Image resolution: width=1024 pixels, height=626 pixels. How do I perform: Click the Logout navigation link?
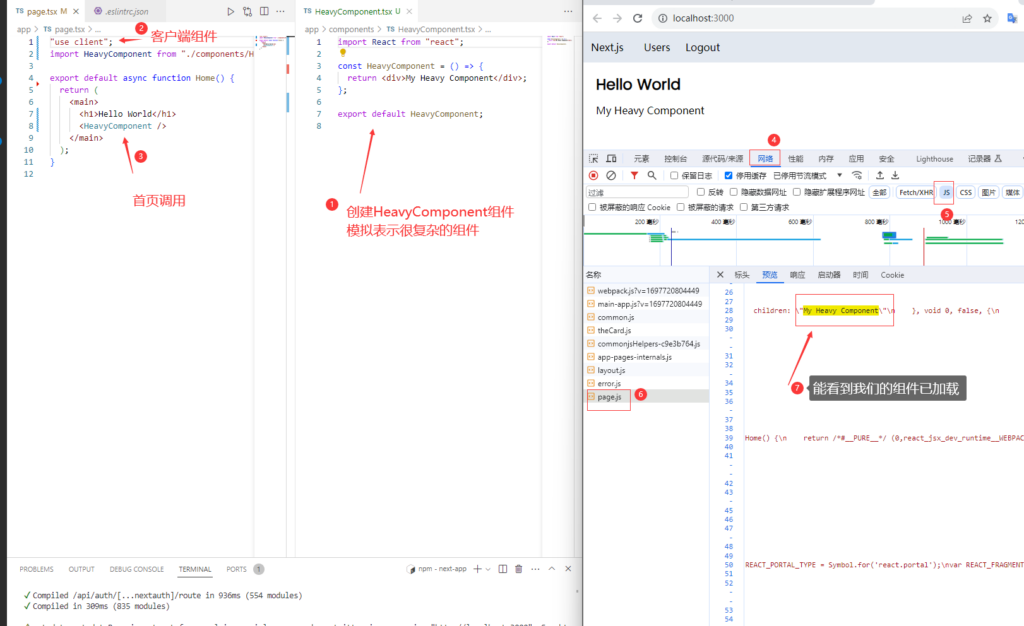click(x=703, y=47)
